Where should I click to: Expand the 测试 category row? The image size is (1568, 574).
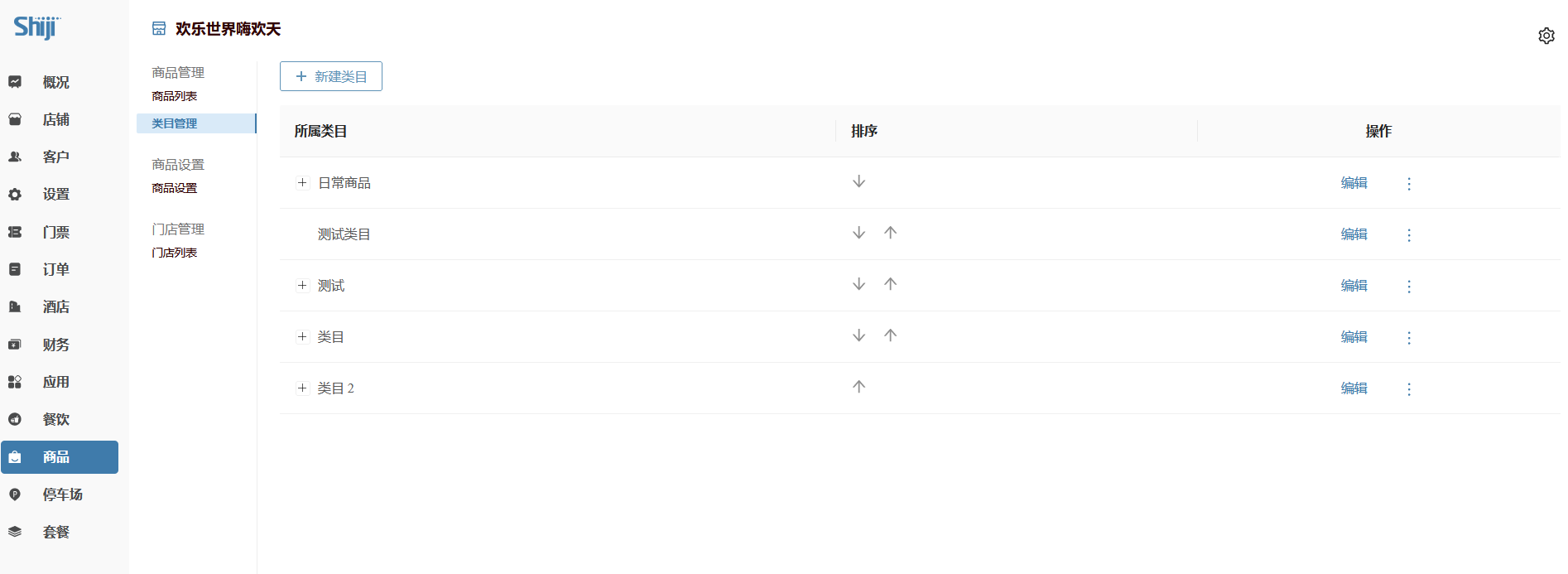tap(302, 286)
